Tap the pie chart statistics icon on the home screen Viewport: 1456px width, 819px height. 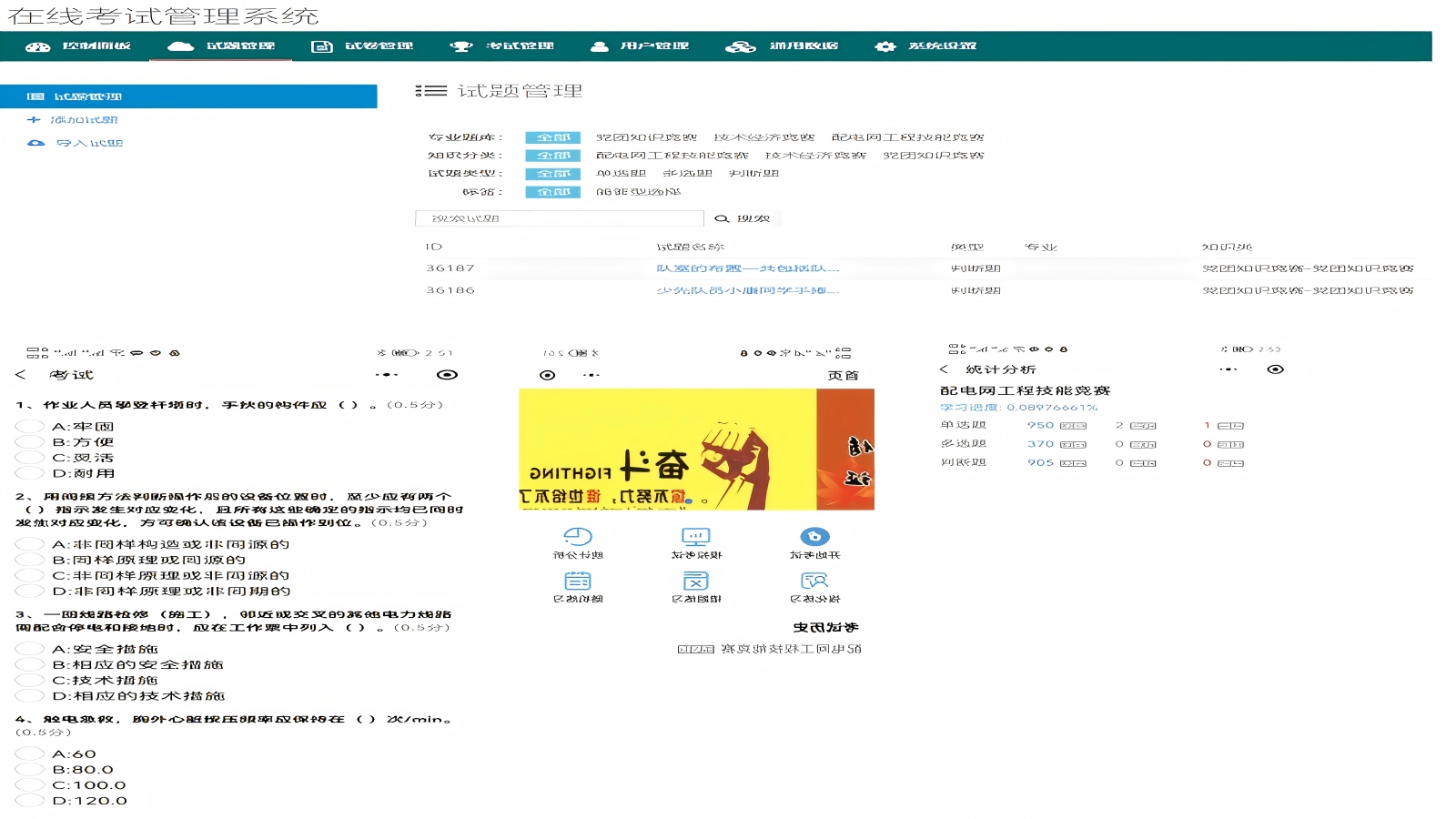click(x=578, y=537)
